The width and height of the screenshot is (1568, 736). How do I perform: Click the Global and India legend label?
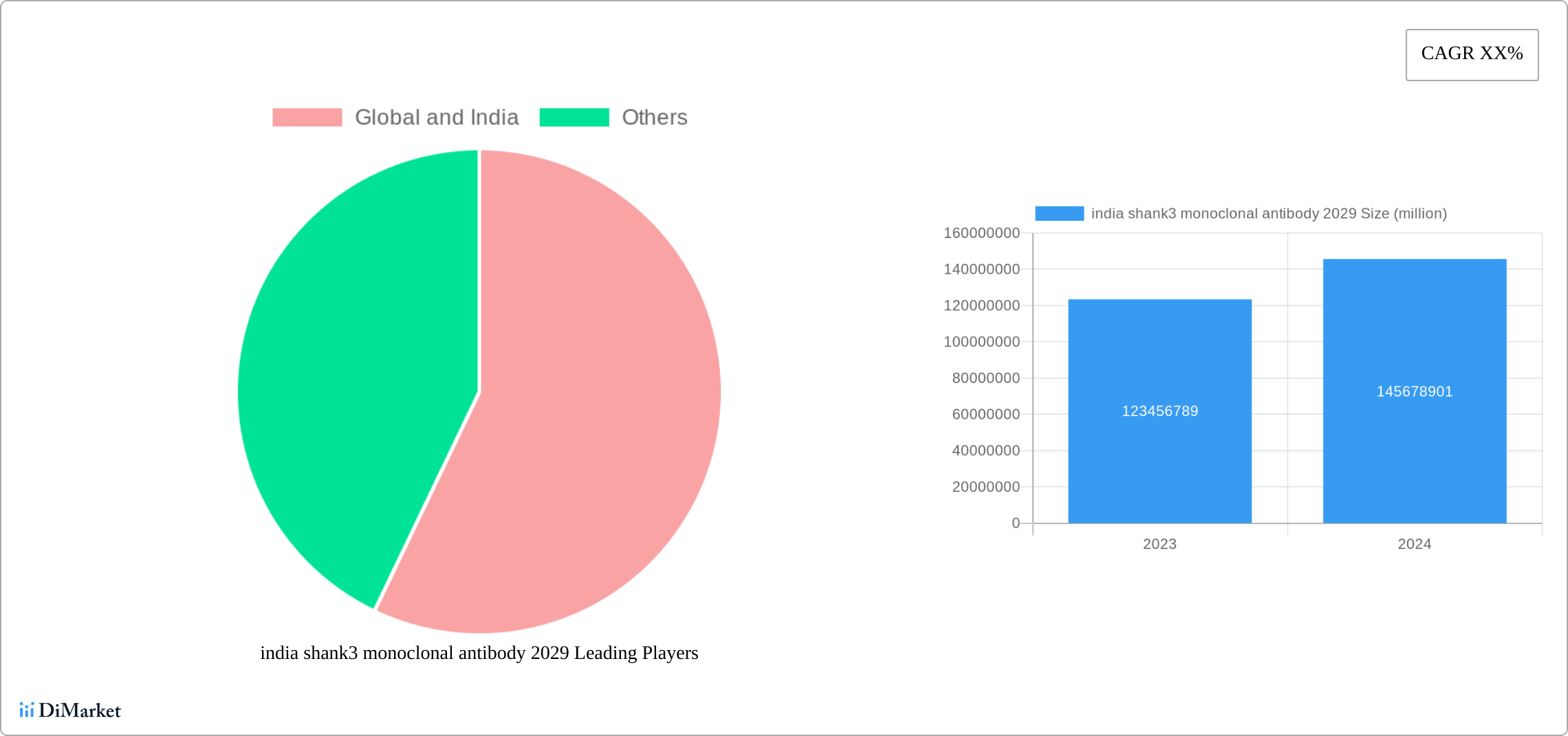coord(437,118)
